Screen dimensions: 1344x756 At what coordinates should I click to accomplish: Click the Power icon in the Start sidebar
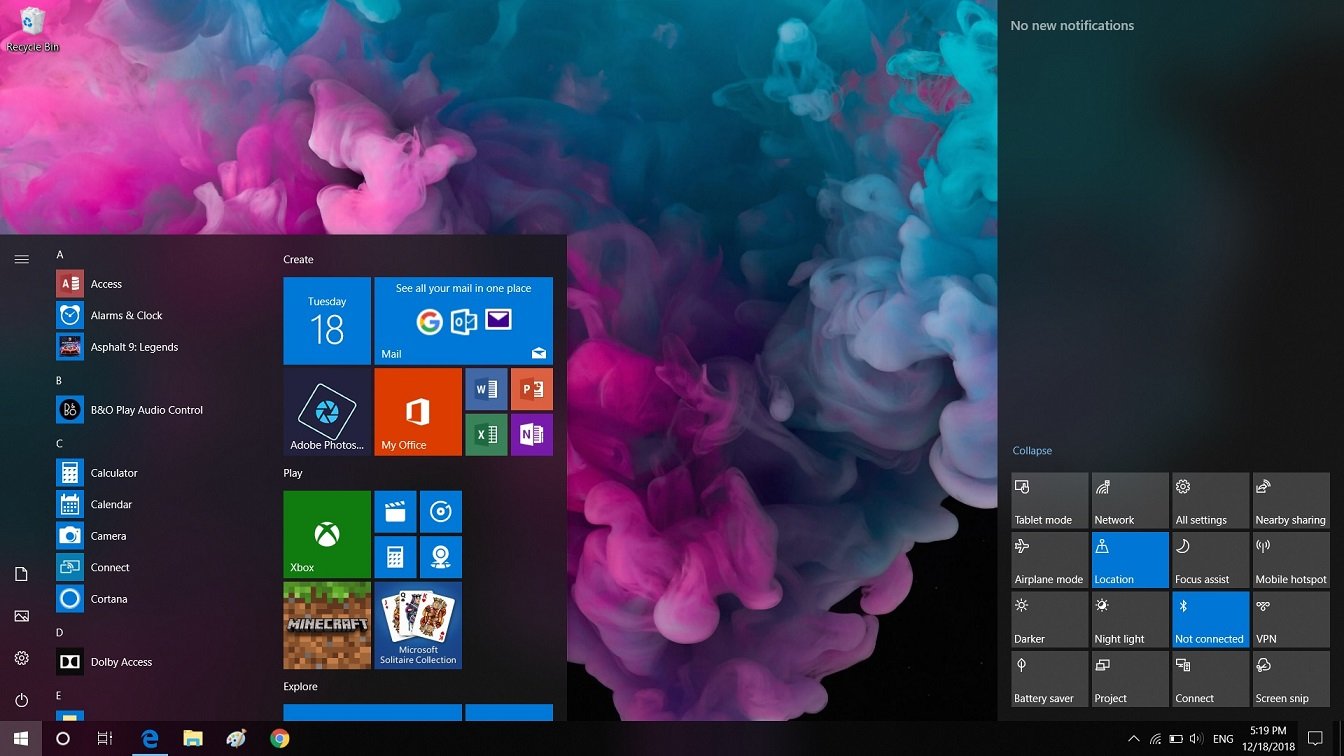(x=21, y=699)
